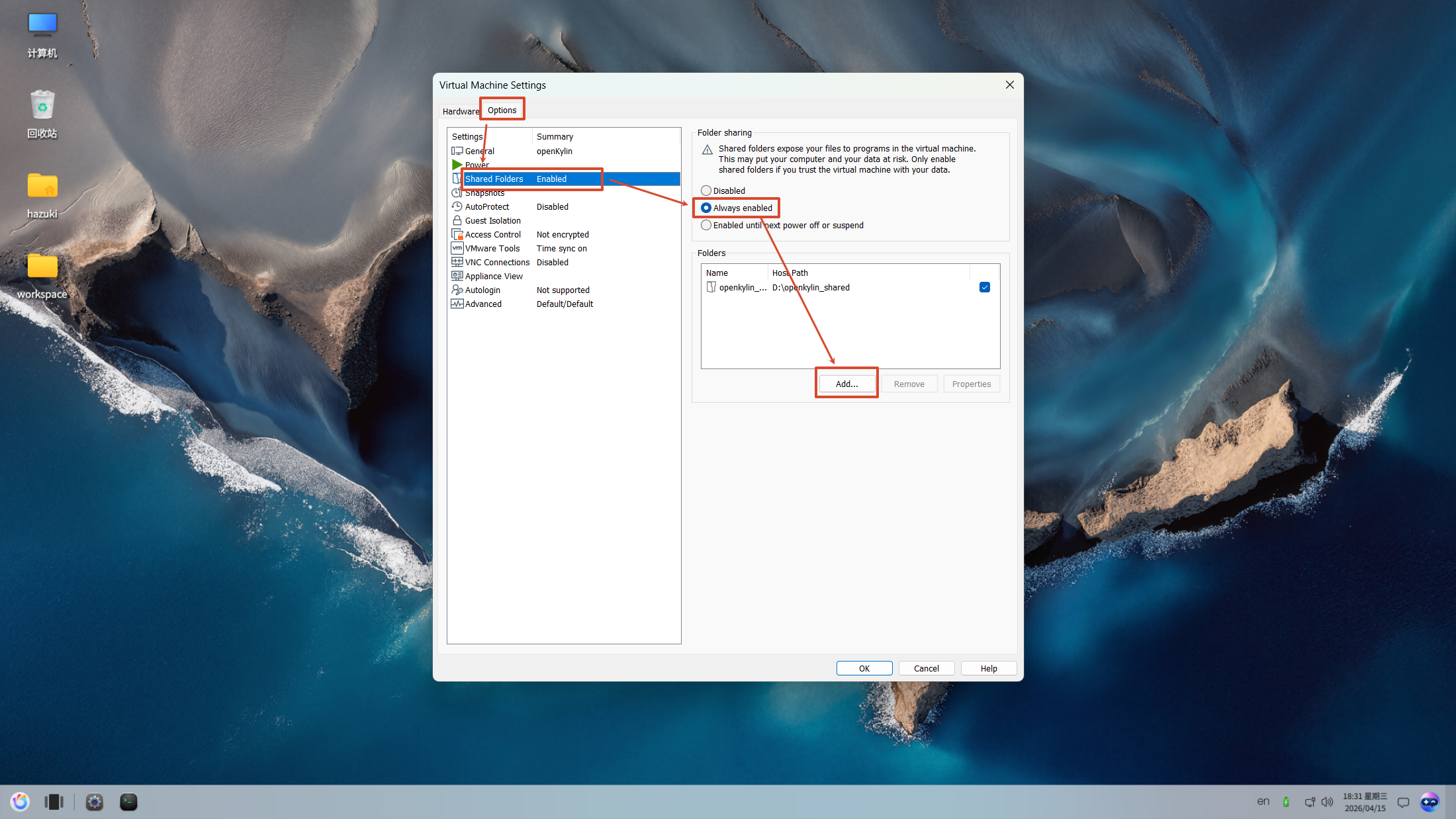Click the start menu launcher icon
The height and width of the screenshot is (819, 1456).
click(20, 802)
